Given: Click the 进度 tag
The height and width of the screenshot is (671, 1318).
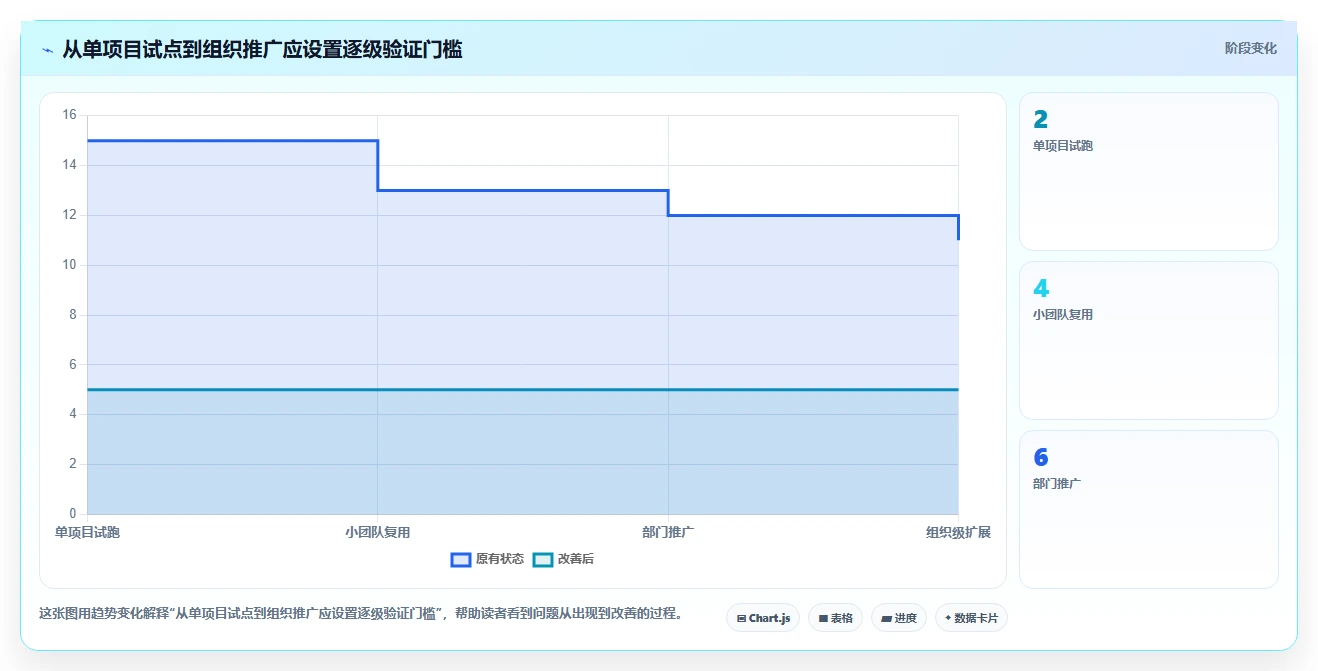Looking at the screenshot, I should (899, 618).
